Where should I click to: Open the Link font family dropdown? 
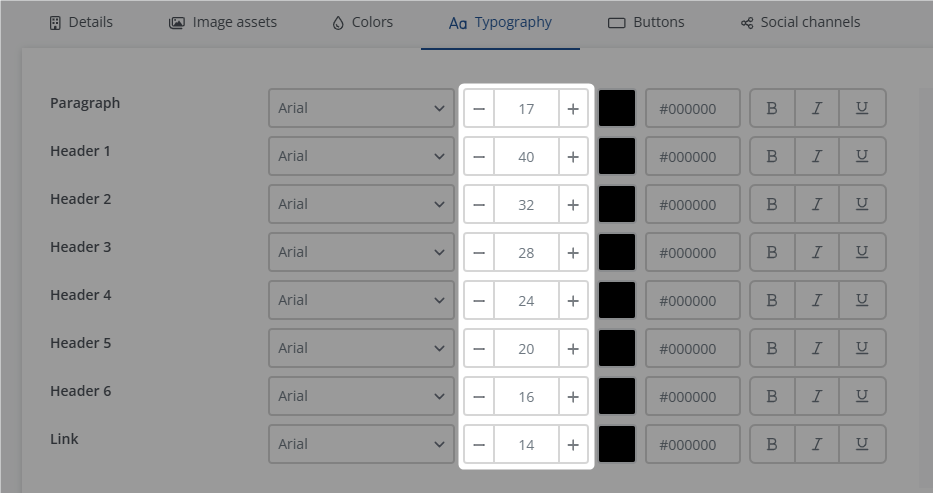click(361, 444)
